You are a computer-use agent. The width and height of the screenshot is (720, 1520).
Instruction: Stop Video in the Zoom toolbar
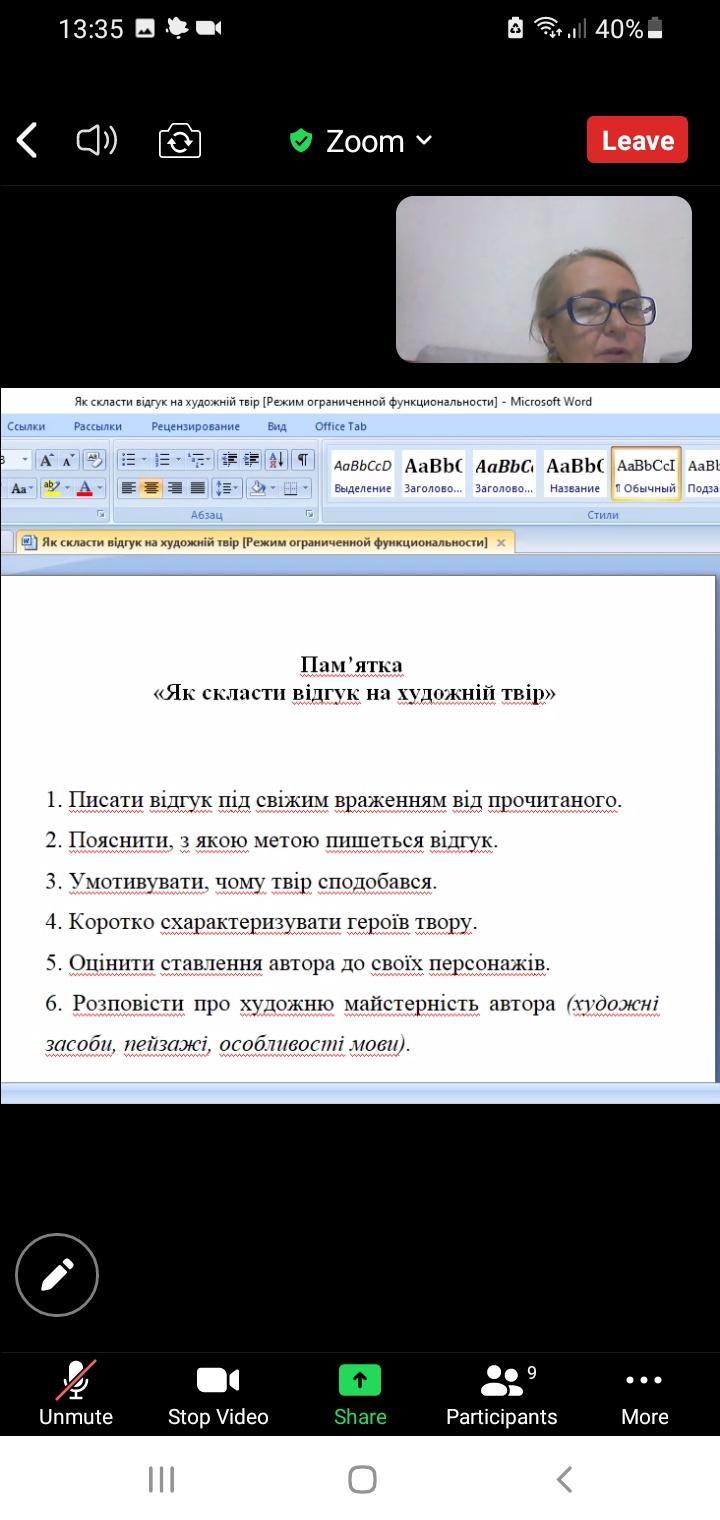(218, 1393)
